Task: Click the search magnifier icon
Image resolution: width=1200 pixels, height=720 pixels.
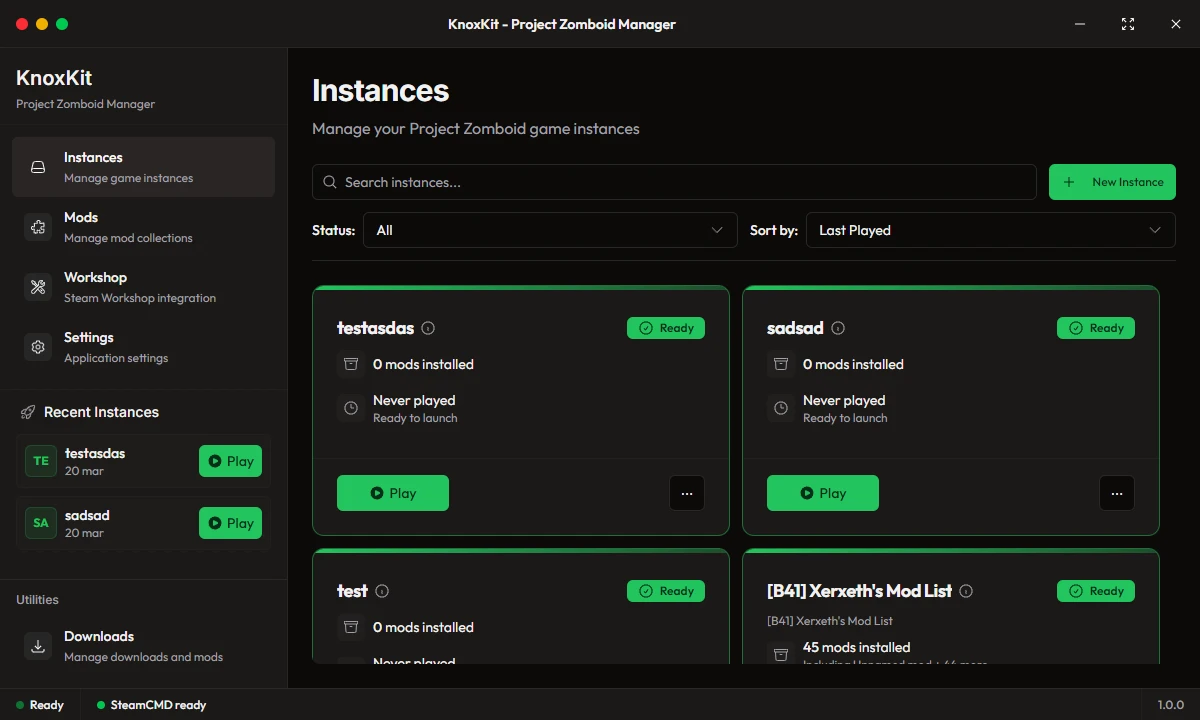Action: pos(330,182)
